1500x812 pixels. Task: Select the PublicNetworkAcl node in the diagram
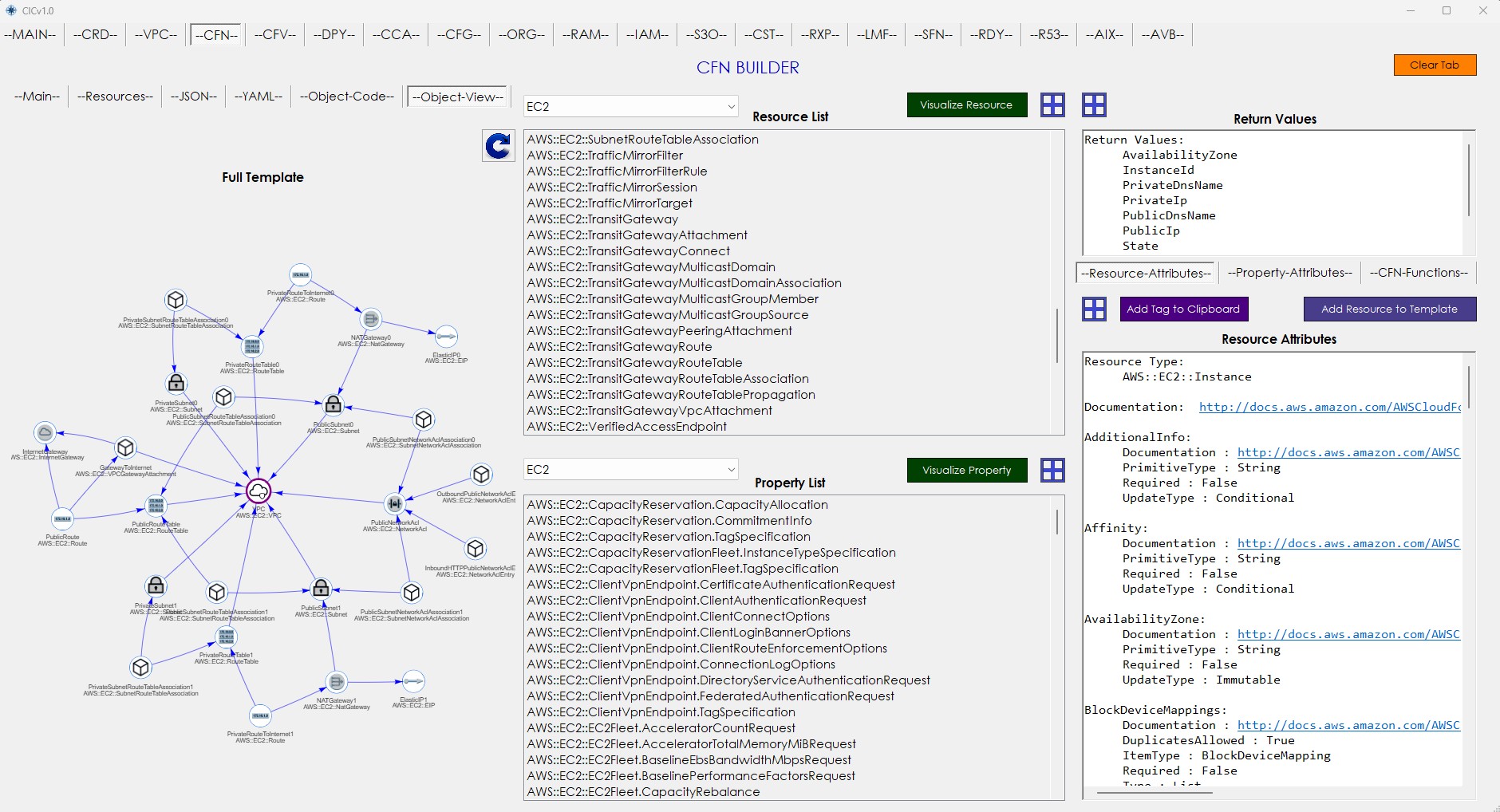tap(394, 503)
